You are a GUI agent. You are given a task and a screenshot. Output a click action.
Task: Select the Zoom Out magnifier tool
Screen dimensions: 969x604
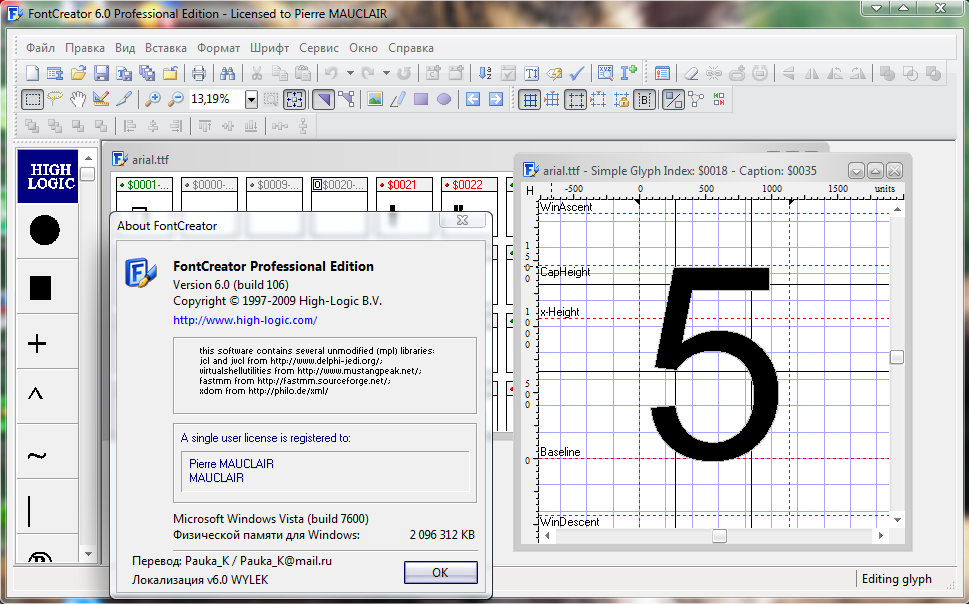(176, 99)
